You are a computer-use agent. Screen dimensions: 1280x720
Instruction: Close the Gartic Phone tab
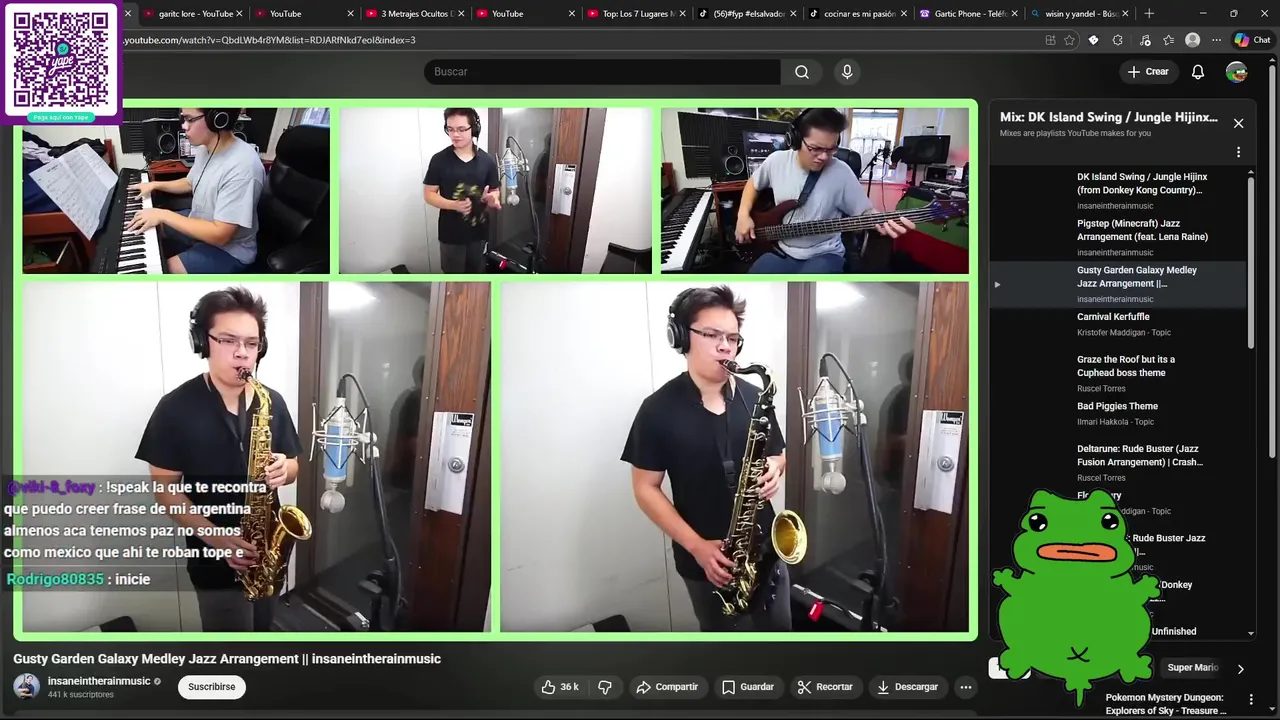pos(1015,14)
